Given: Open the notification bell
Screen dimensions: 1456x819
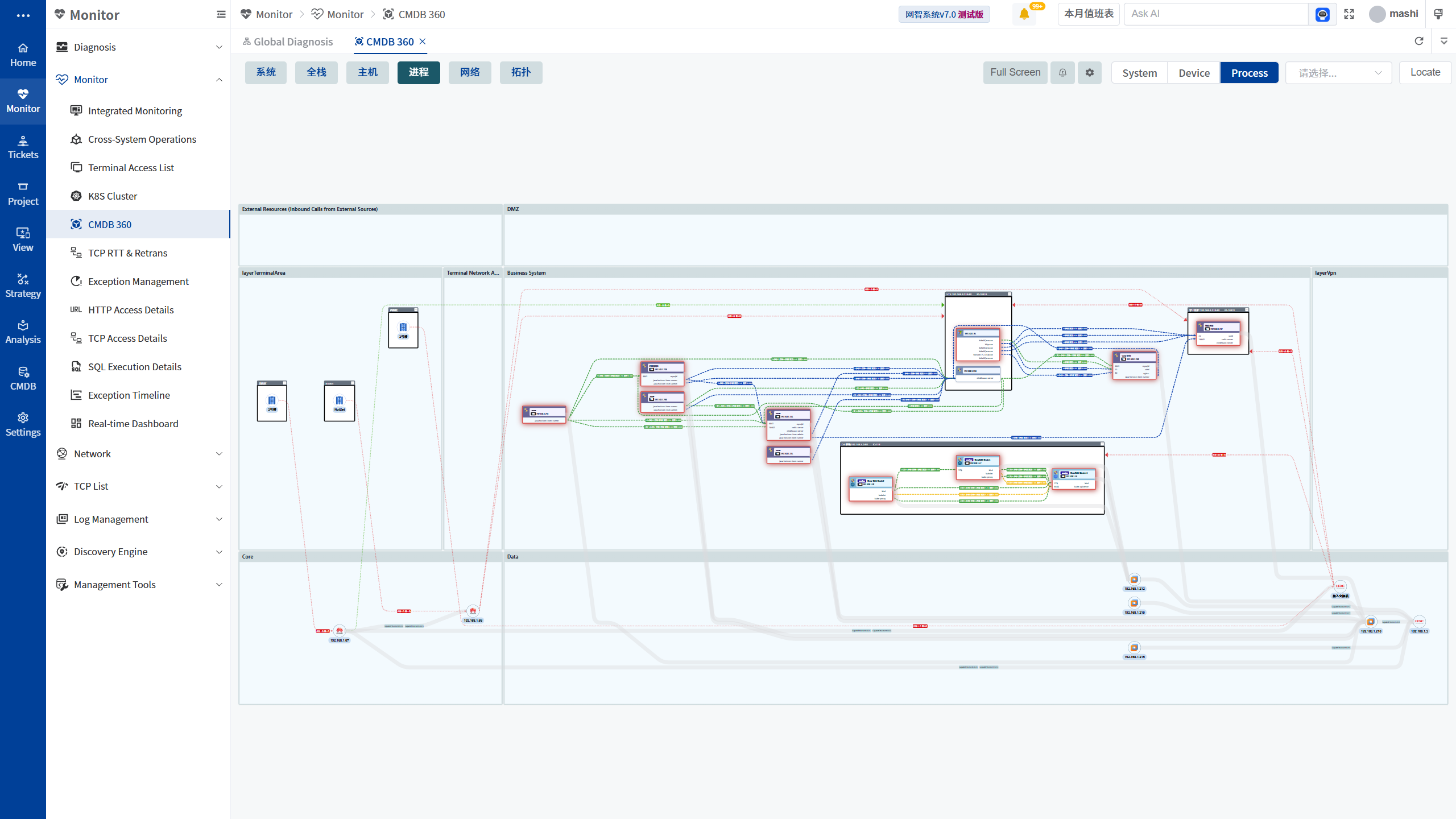Looking at the screenshot, I should pyautogui.click(x=1024, y=14).
